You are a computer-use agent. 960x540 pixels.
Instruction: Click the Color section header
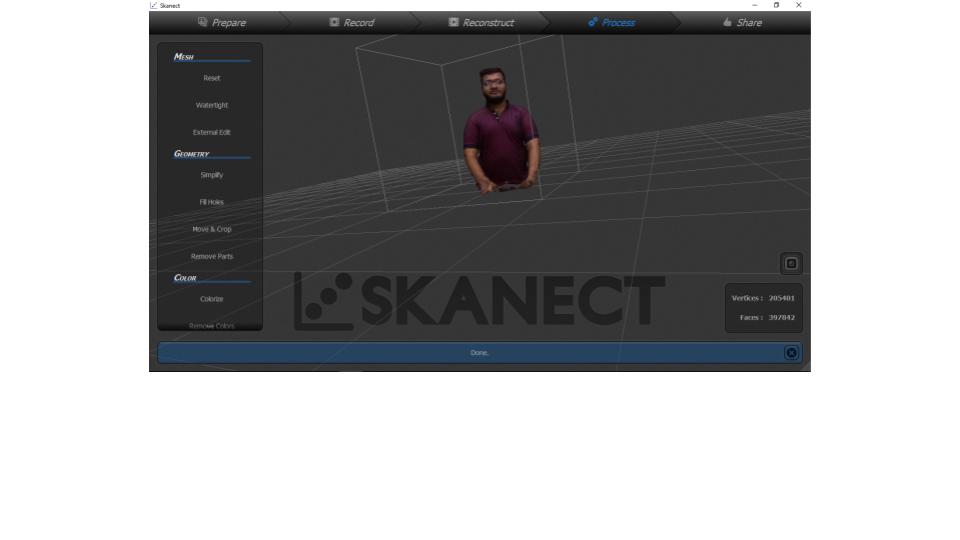(x=185, y=278)
